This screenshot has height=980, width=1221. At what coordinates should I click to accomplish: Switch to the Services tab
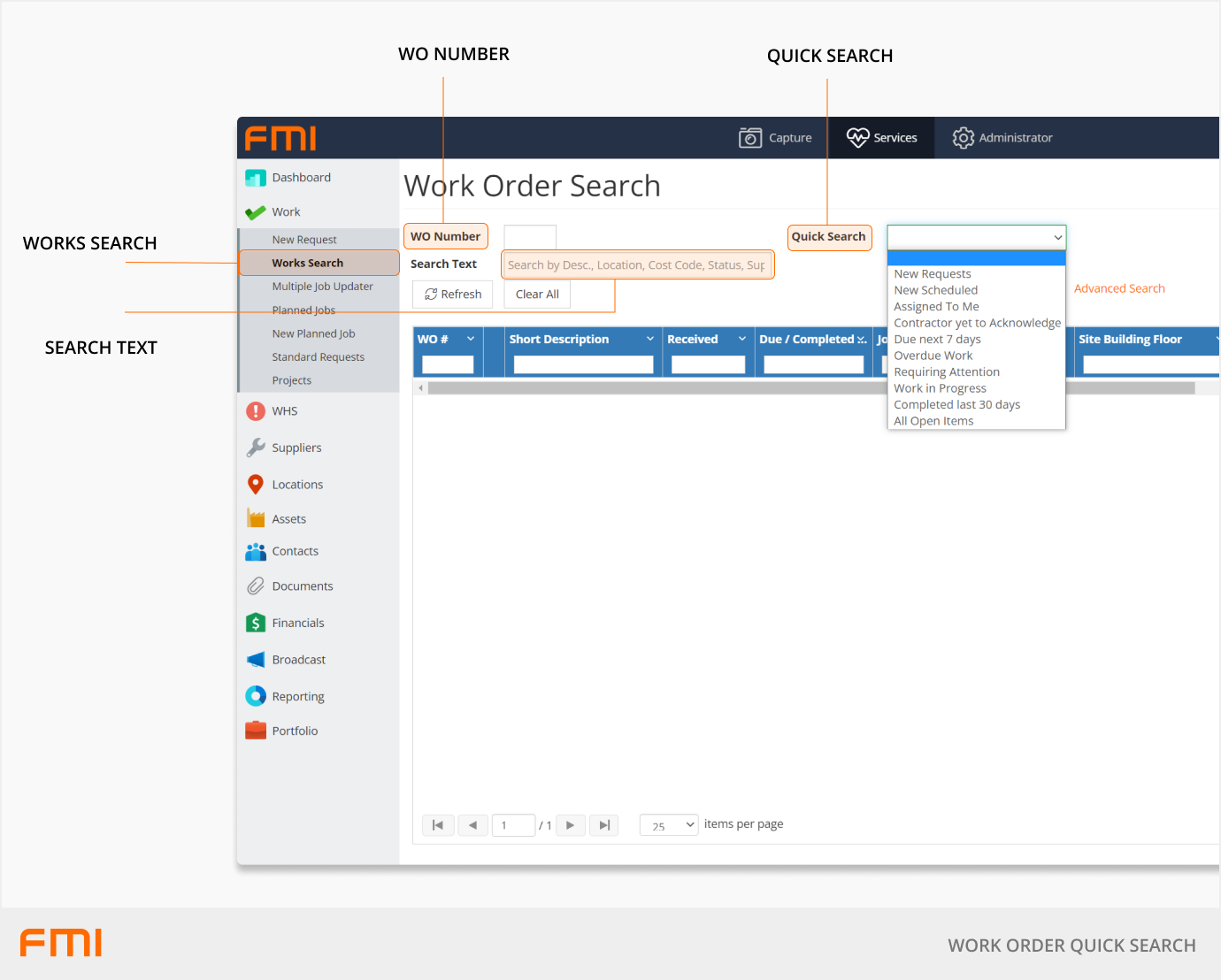[x=882, y=138]
